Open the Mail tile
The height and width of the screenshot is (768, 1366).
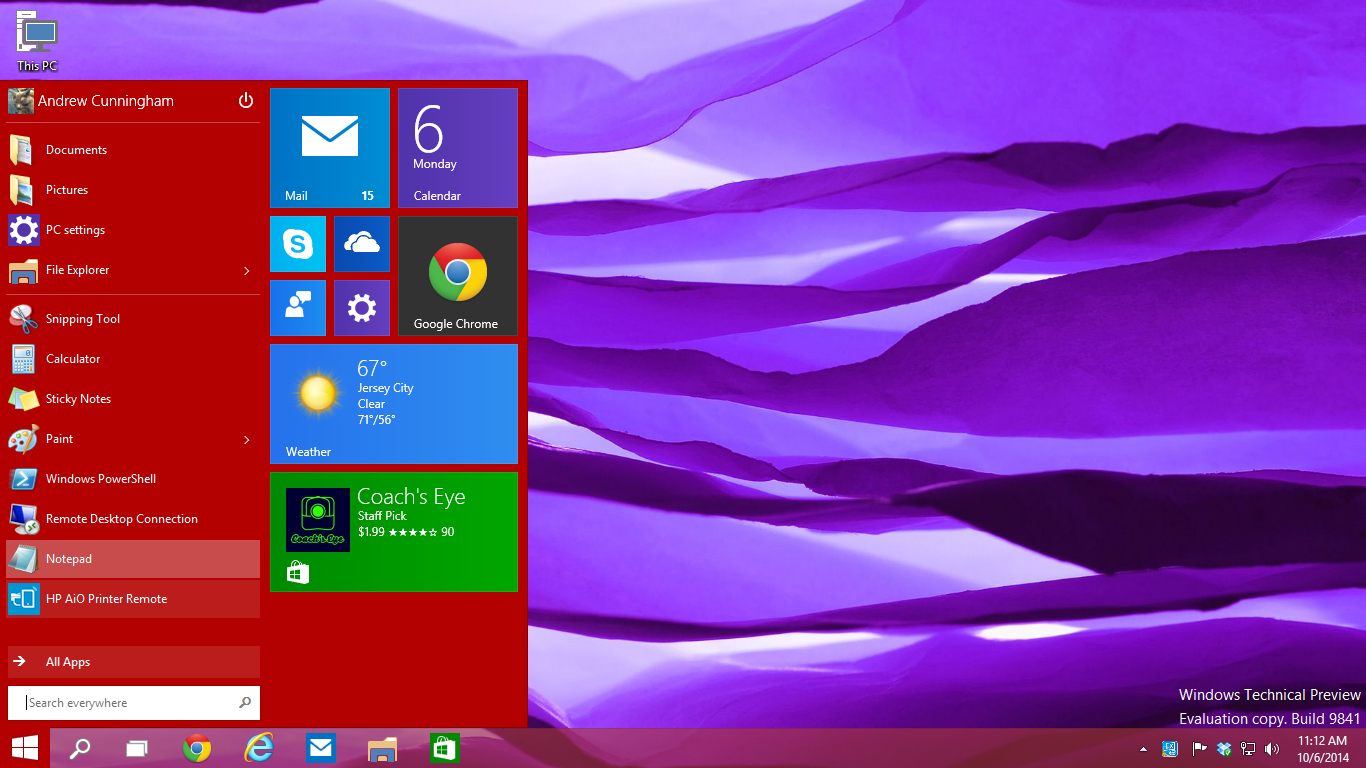(x=330, y=148)
